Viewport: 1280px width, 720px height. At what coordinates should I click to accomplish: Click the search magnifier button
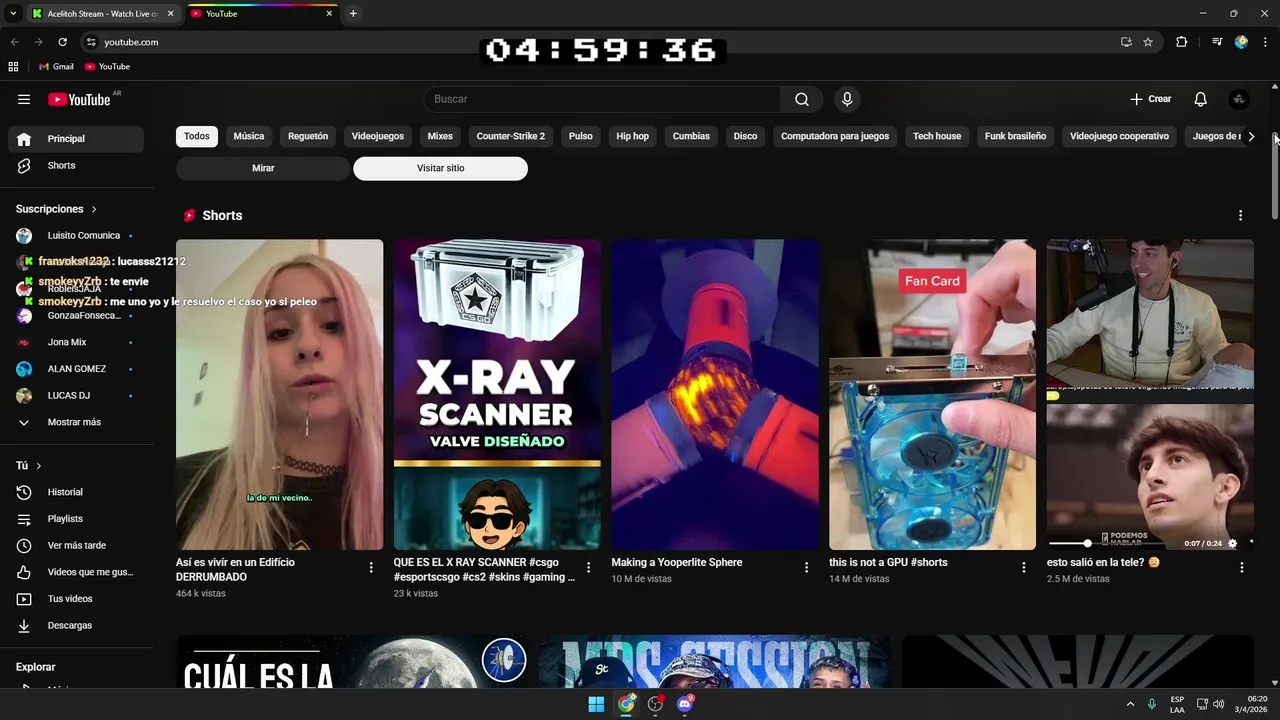[x=802, y=99]
